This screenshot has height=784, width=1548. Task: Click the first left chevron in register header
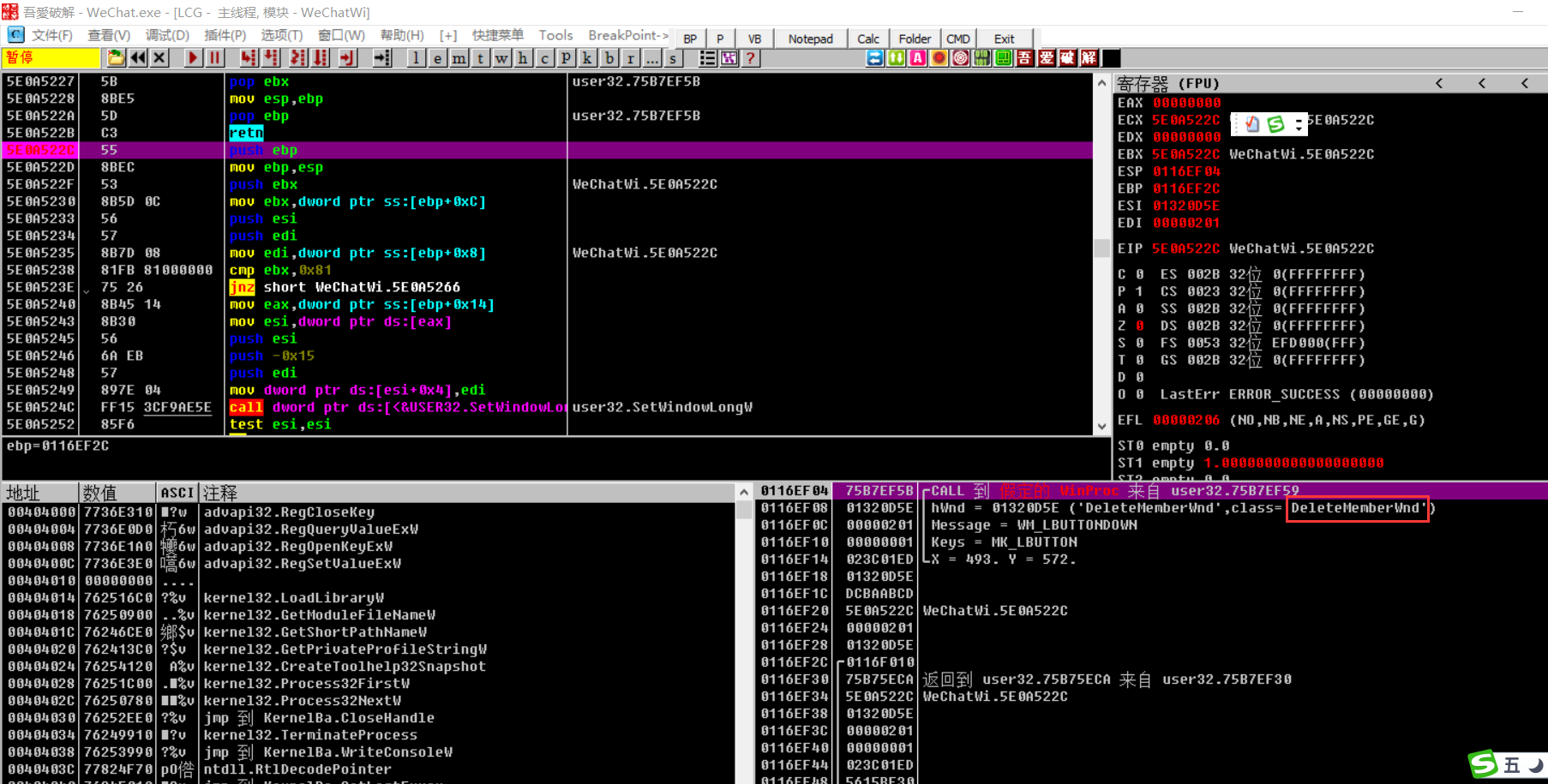pyautogui.click(x=1439, y=83)
